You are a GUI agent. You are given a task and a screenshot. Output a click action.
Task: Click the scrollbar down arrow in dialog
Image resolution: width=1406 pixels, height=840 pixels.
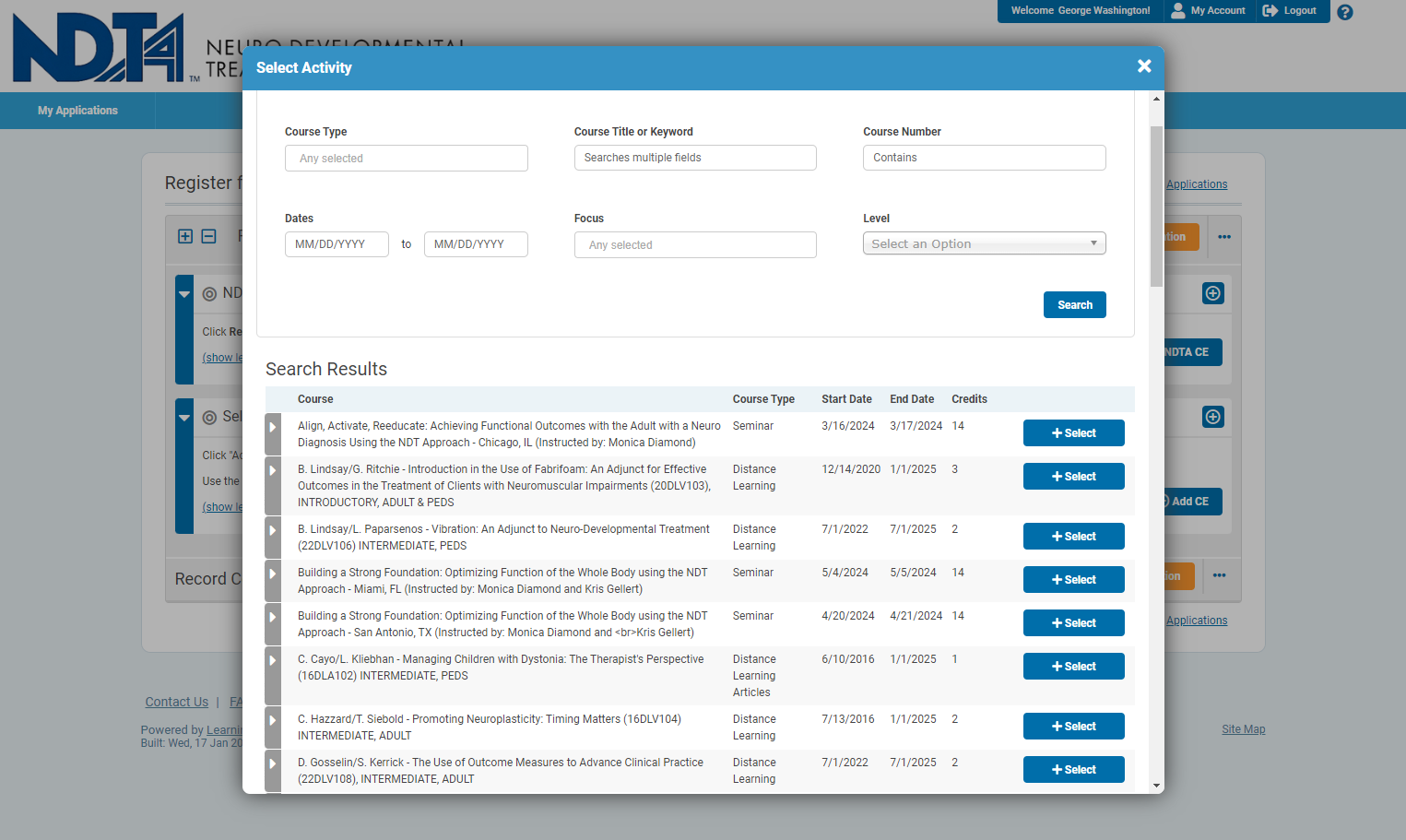click(x=1156, y=786)
